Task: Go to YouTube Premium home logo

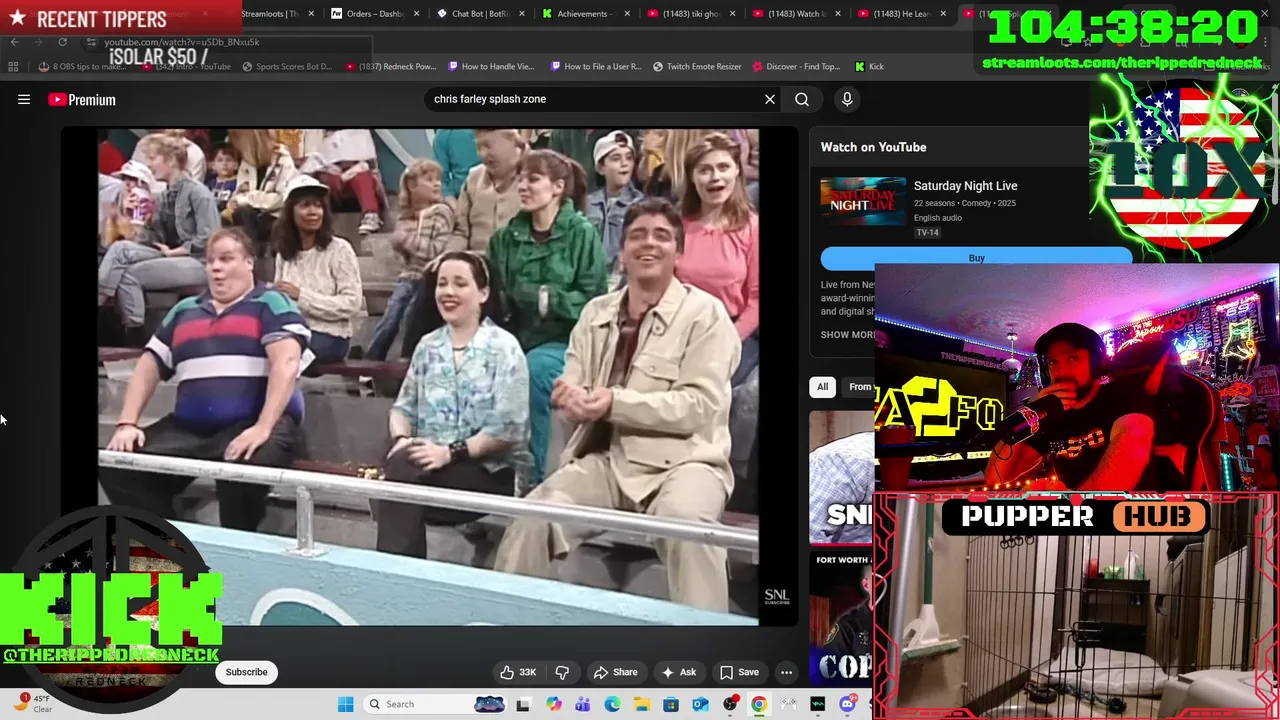Action: coord(82,99)
